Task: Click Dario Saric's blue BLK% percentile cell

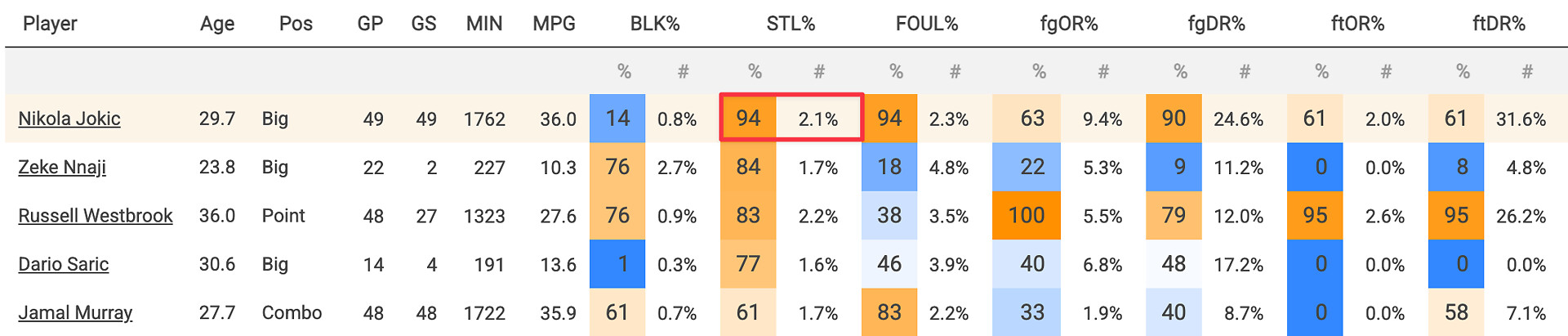Action: [x=617, y=264]
